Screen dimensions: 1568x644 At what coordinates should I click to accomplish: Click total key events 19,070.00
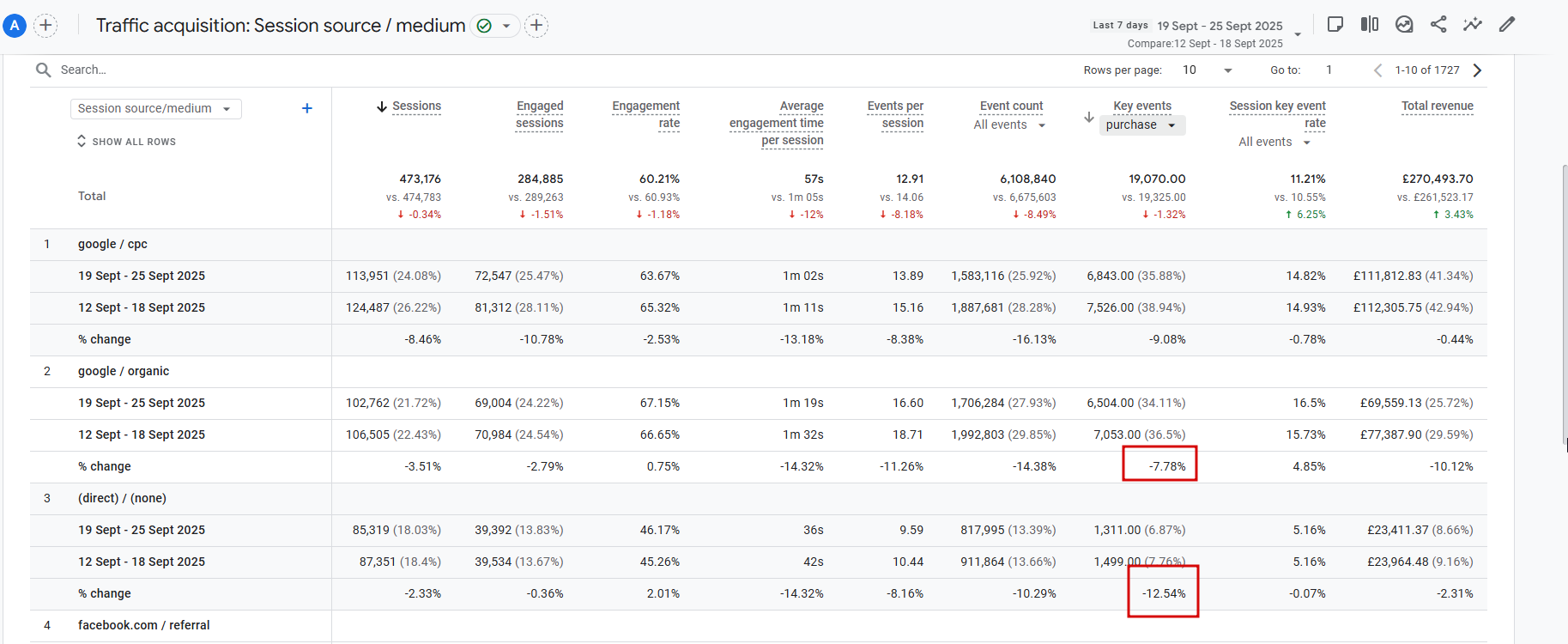coord(1157,179)
